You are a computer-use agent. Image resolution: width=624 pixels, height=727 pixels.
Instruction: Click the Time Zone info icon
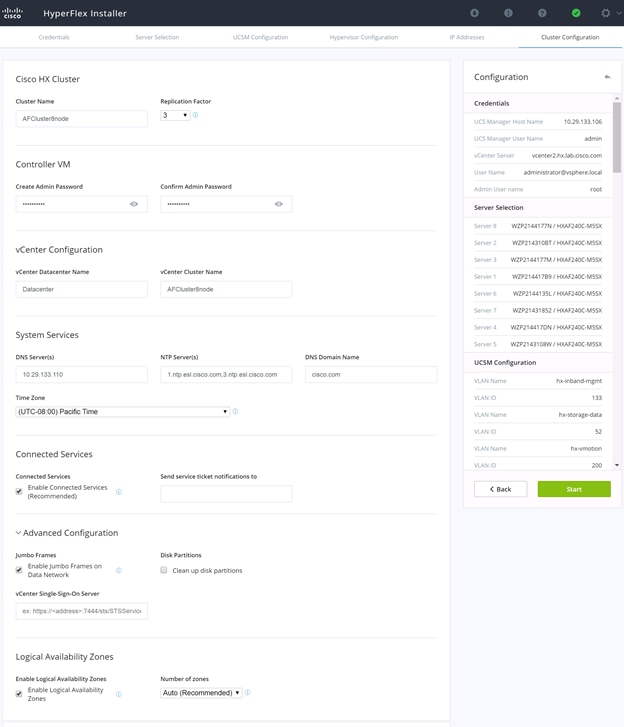tap(236, 411)
